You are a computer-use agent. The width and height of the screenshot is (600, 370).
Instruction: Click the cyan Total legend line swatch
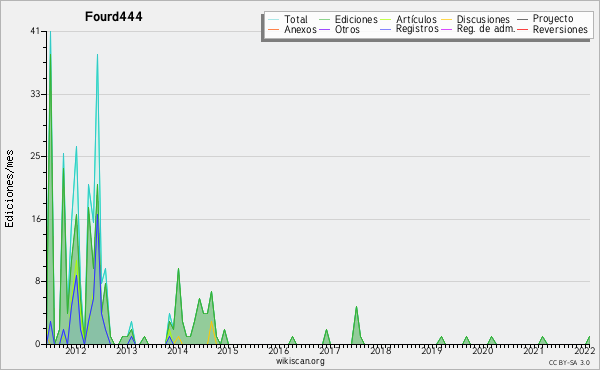[273, 20]
